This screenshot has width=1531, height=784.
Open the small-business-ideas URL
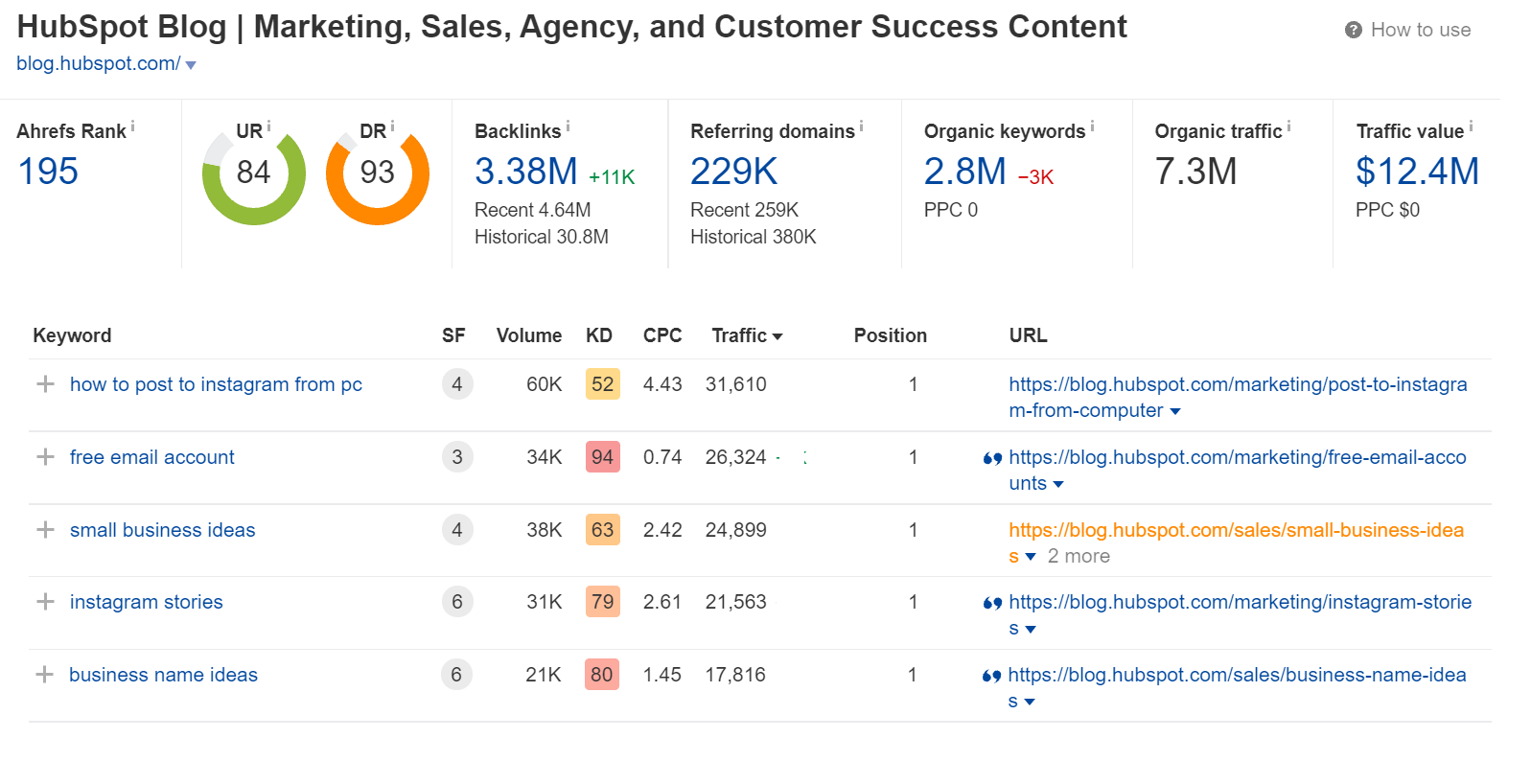tap(1236, 542)
